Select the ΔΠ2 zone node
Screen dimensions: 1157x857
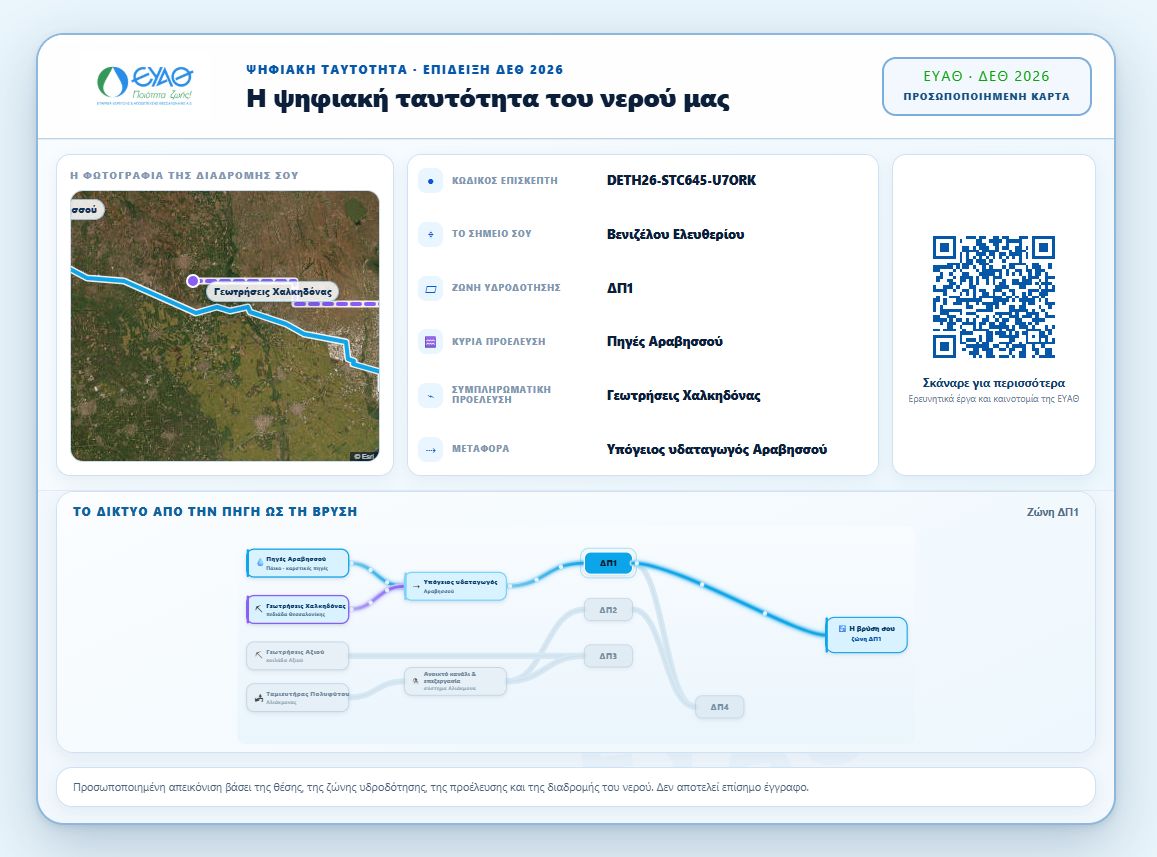608,610
